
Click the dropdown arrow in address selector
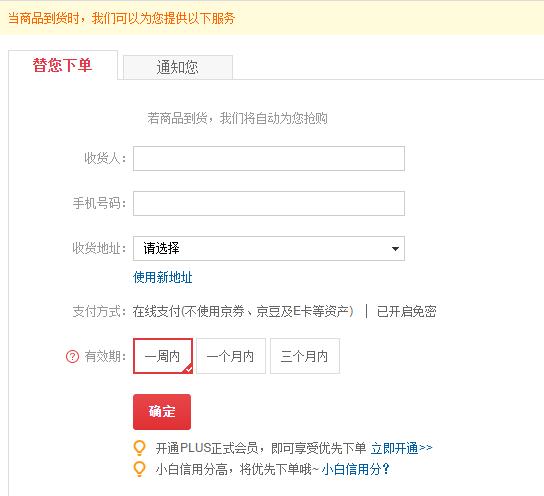click(395, 249)
